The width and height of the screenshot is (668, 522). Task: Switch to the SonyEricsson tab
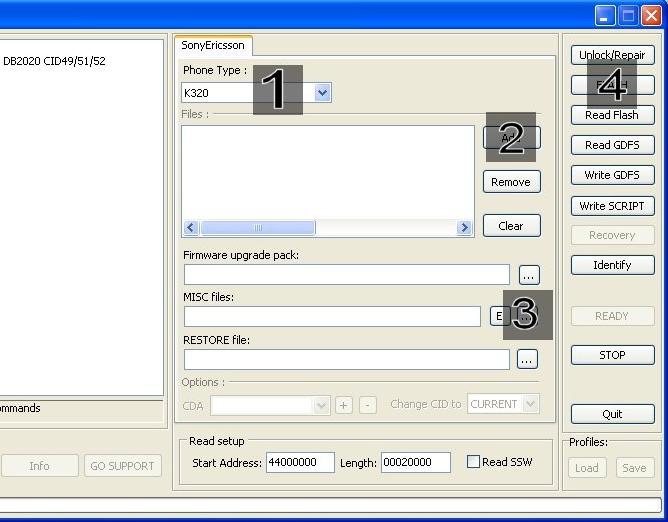click(213, 45)
